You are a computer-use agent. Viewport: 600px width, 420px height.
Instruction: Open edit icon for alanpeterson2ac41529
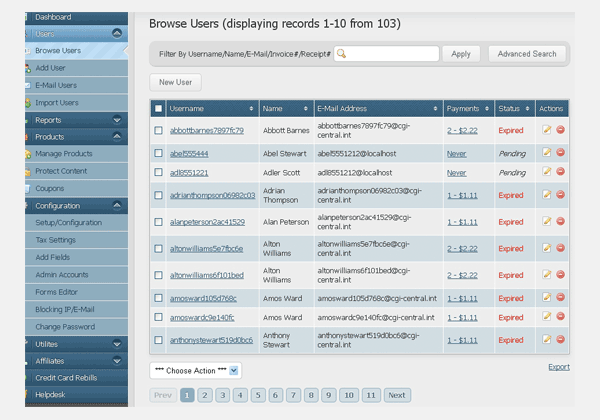[x=547, y=221]
